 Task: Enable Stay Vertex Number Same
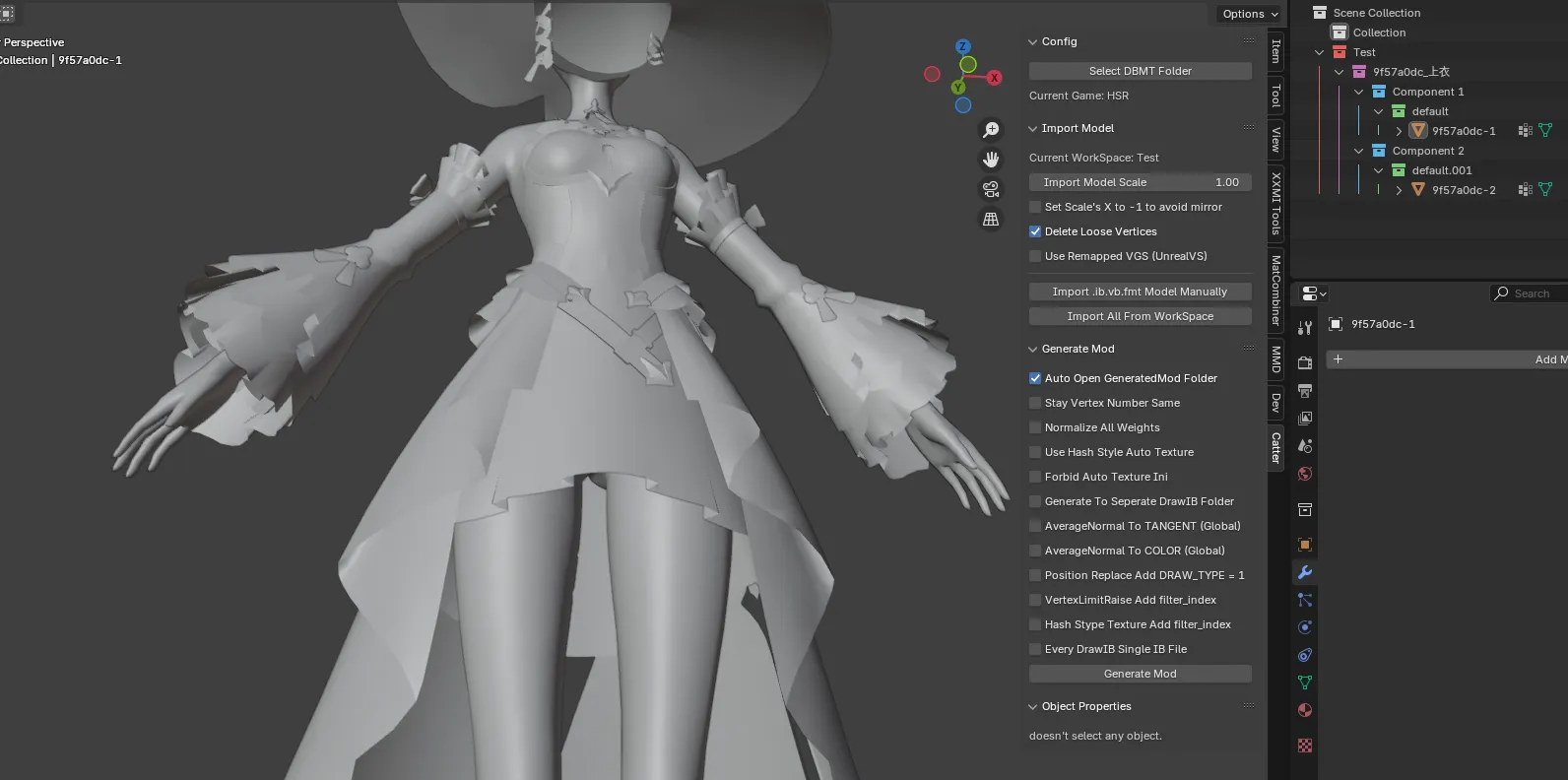point(1035,403)
